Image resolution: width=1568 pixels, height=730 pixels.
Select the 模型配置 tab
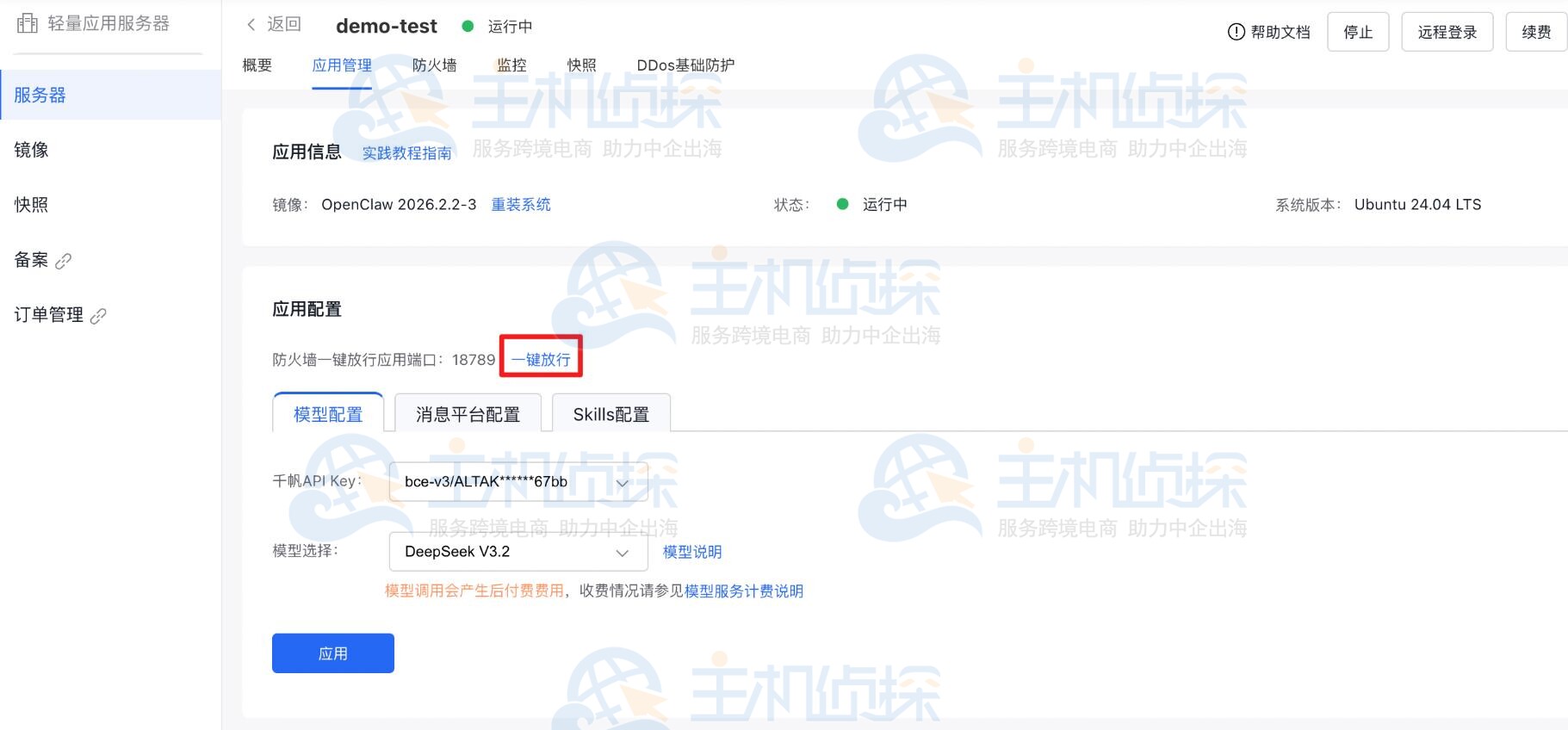coord(328,413)
